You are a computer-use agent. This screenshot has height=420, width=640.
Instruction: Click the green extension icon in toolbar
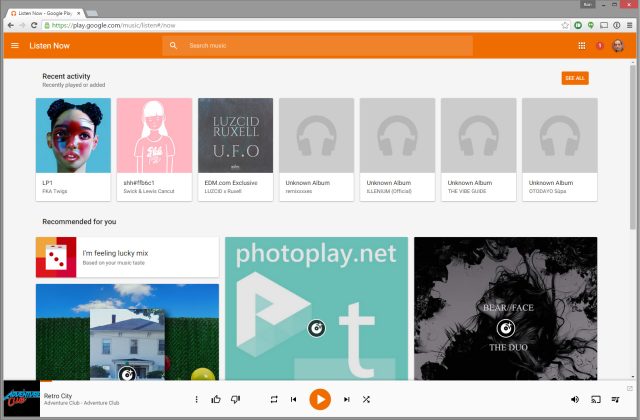pos(578,25)
